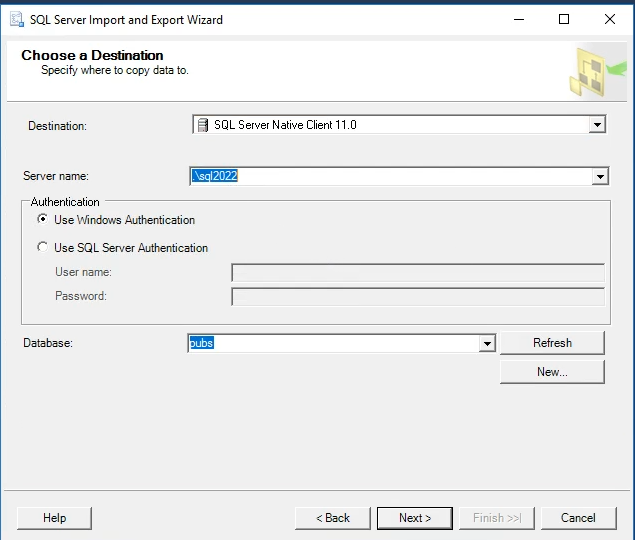The height and width of the screenshot is (540, 635).
Task: Expand the Server name dropdown arrow
Action: (x=600, y=177)
